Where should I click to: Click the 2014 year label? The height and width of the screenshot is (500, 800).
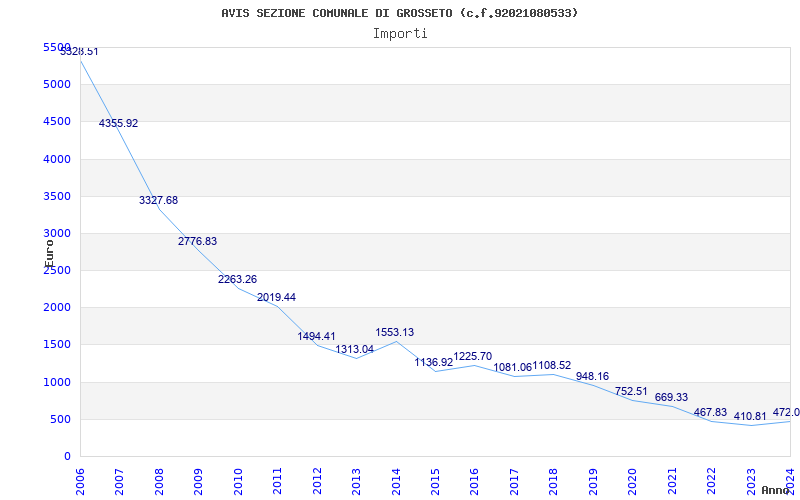[x=395, y=482]
